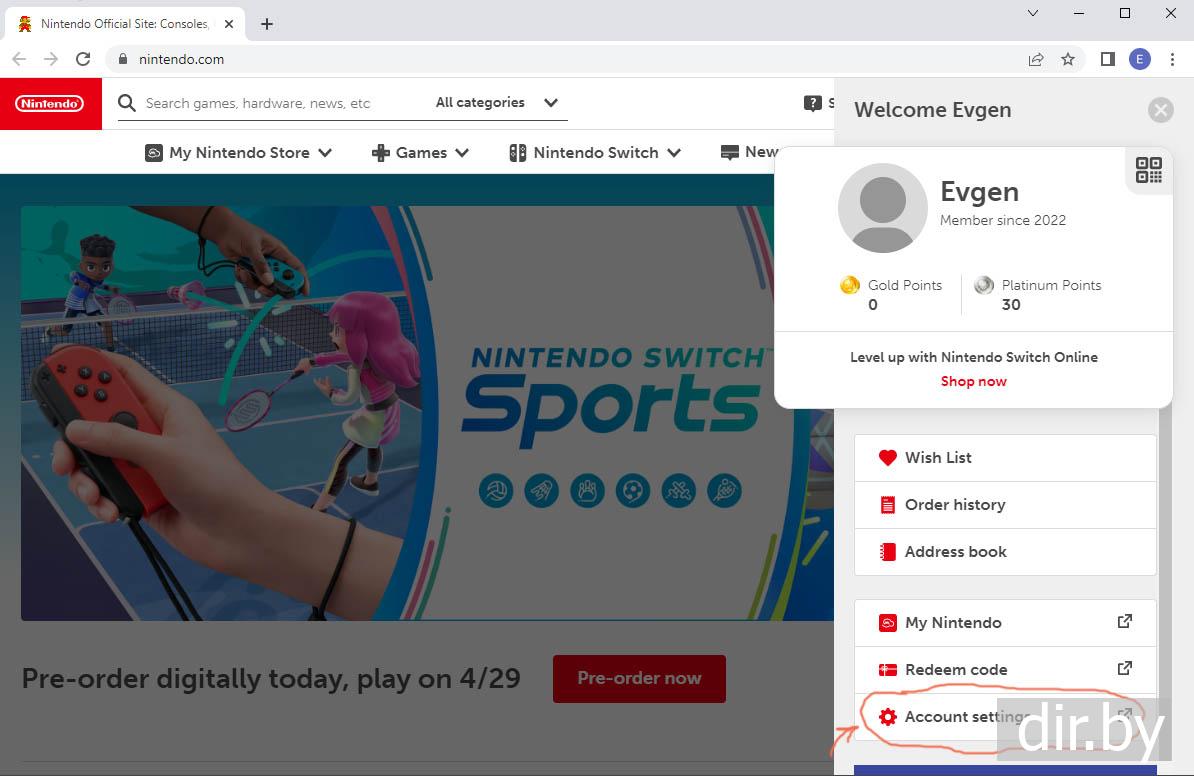Expand the Games navigation menu
The image size is (1194, 776).
(420, 152)
